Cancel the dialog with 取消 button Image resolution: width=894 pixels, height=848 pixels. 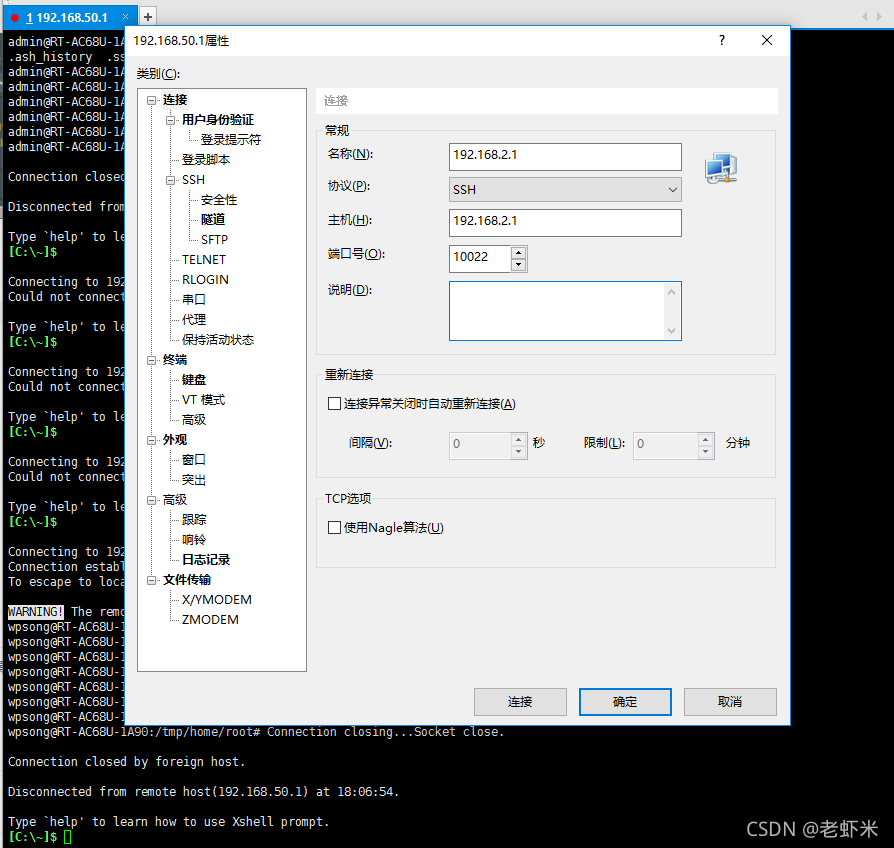point(730,701)
